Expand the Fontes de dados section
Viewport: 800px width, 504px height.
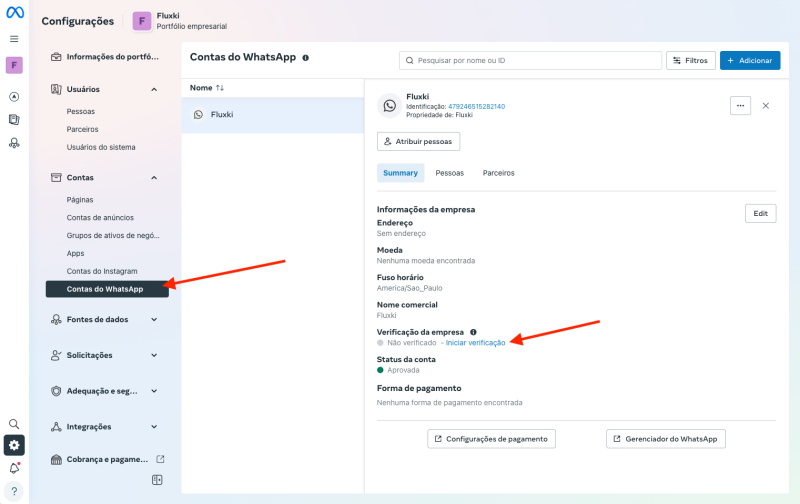154,320
